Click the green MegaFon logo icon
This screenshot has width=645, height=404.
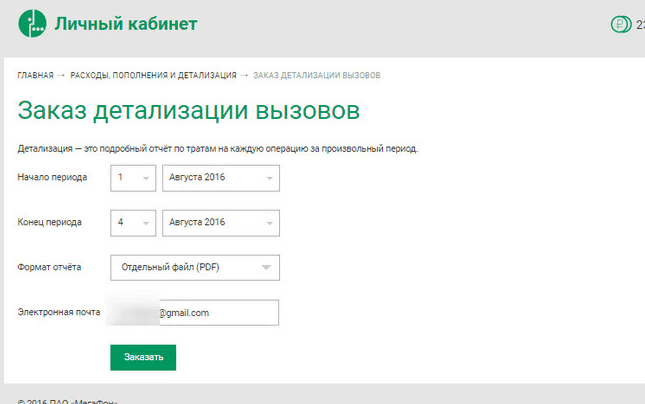coord(33,24)
